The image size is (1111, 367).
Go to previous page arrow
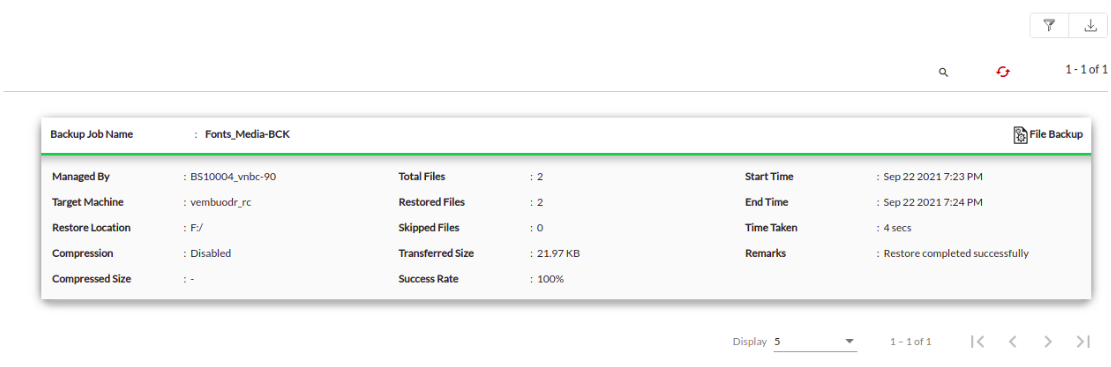tap(1013, 341)
